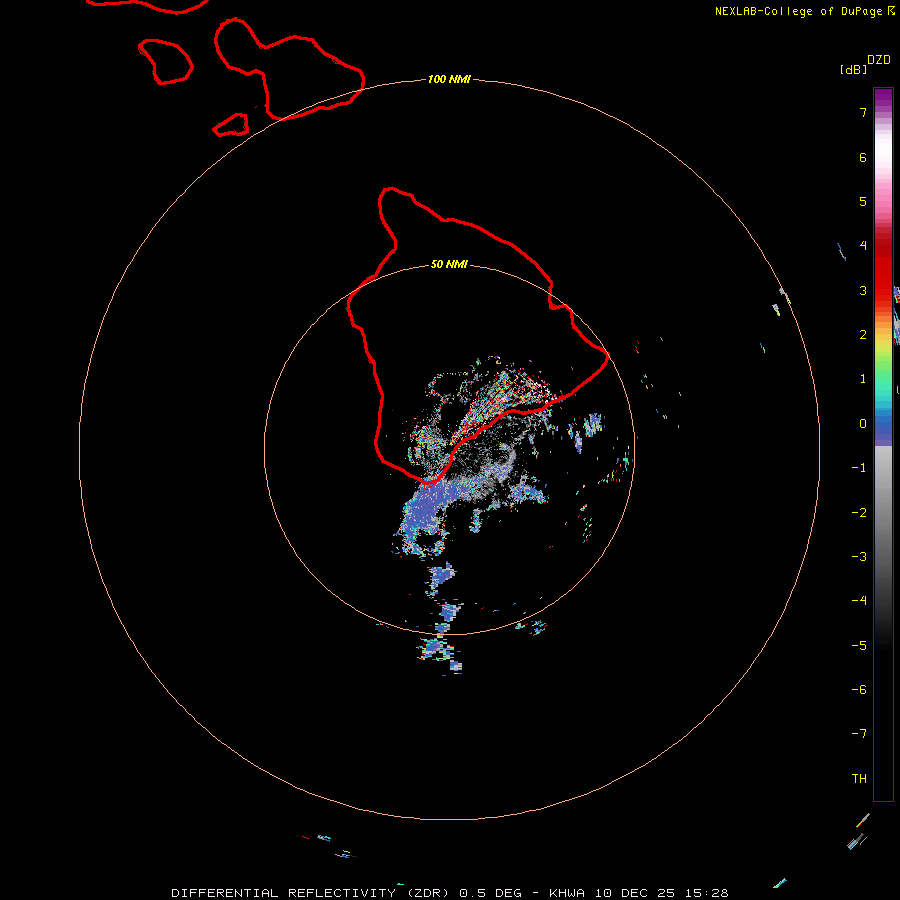
Task: Click the 4 value on the scale
Action: click(x=863, y=246)
